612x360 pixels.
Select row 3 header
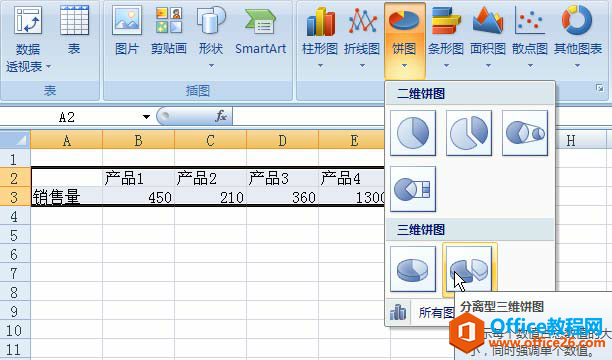(x=15, y=197)
